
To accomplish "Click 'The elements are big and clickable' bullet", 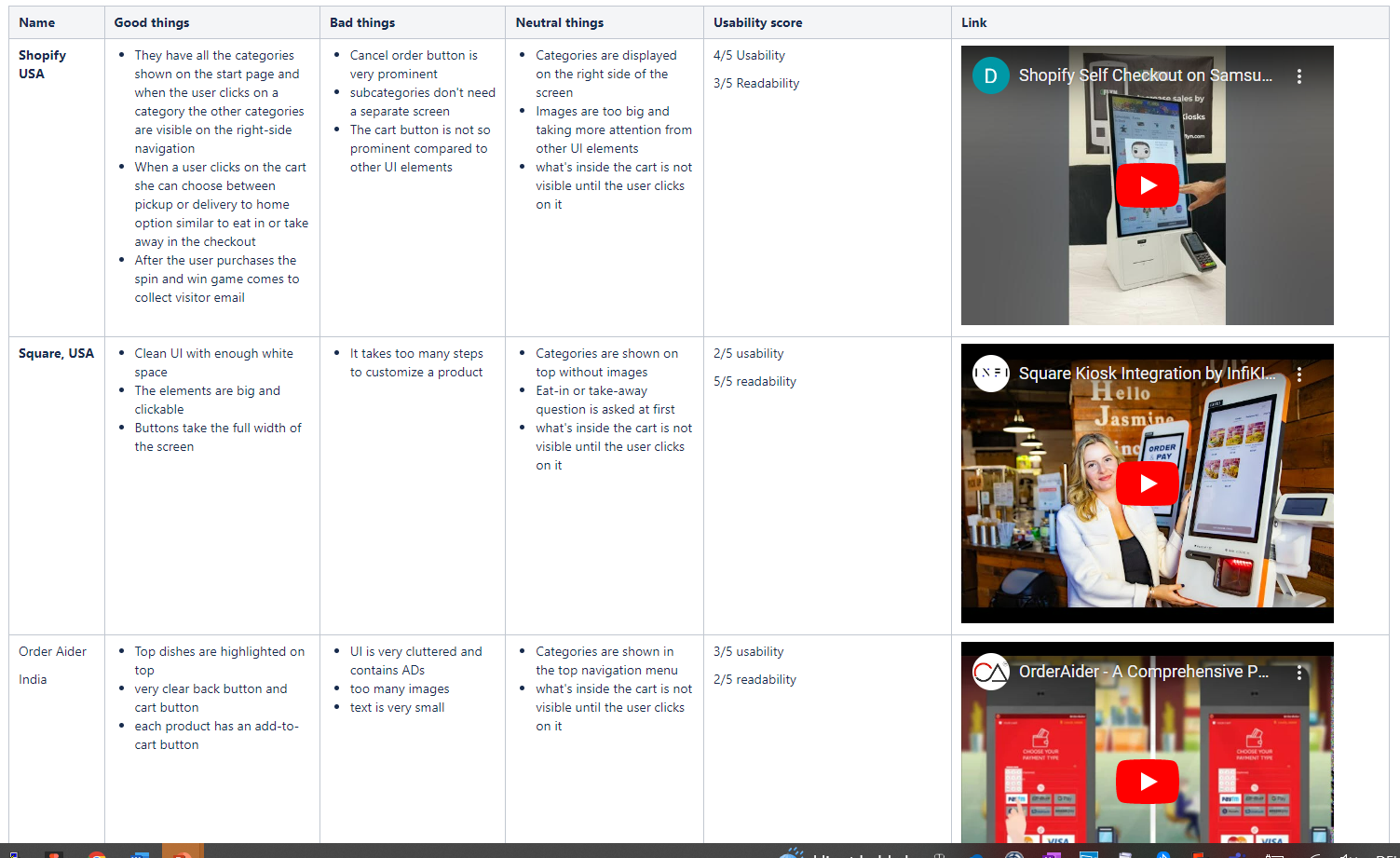I will (208, 400).
